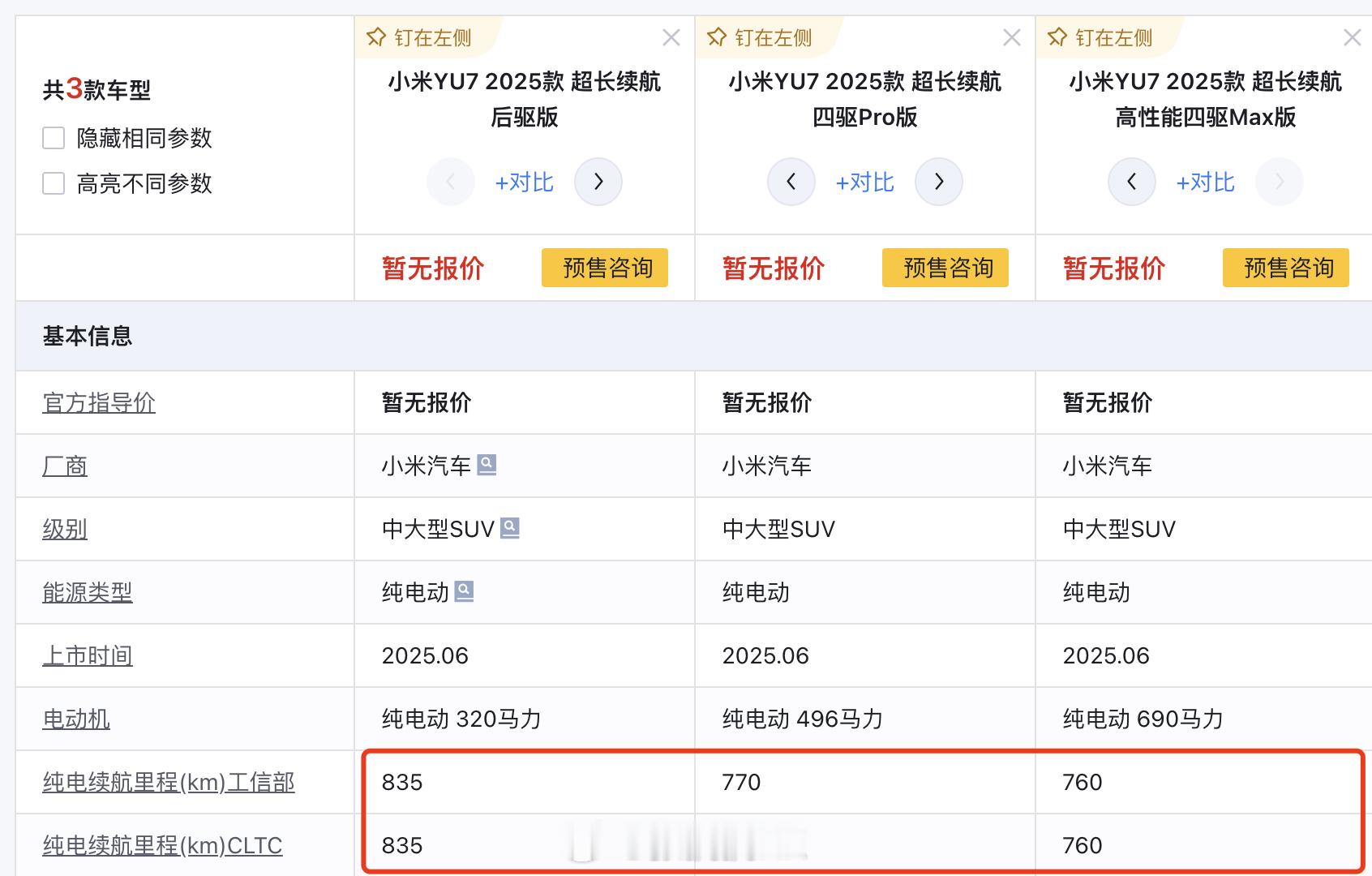This screenshot has width=1372, height=876.
Task: Click 预售咨询 button for 四驱Pro版
Action: 945,268
